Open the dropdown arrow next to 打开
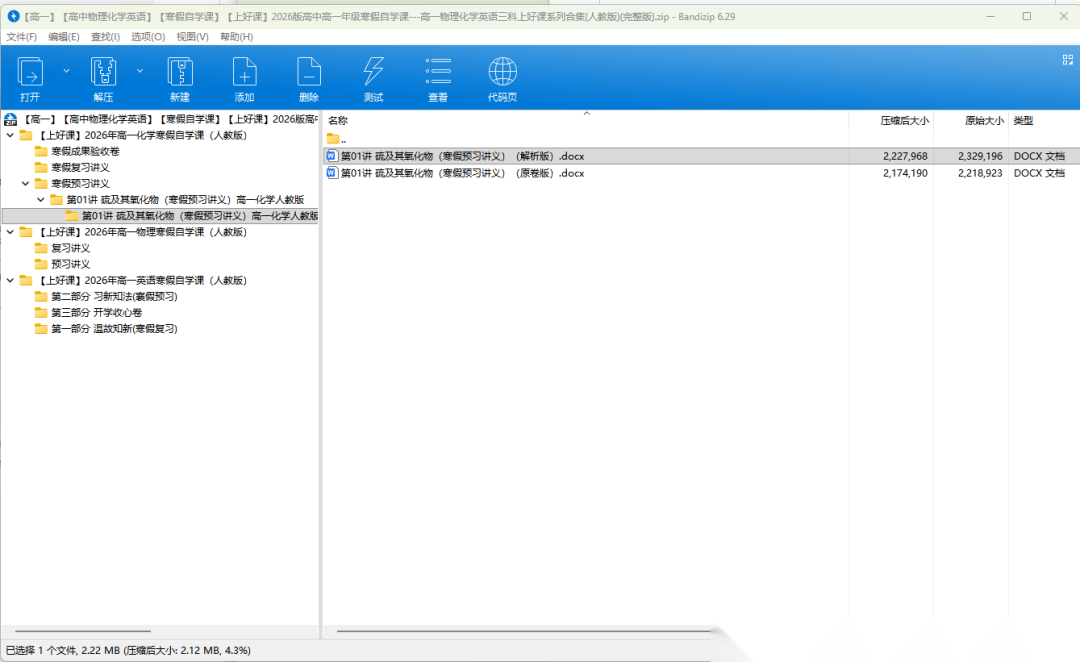 click(x=66, y=71)
